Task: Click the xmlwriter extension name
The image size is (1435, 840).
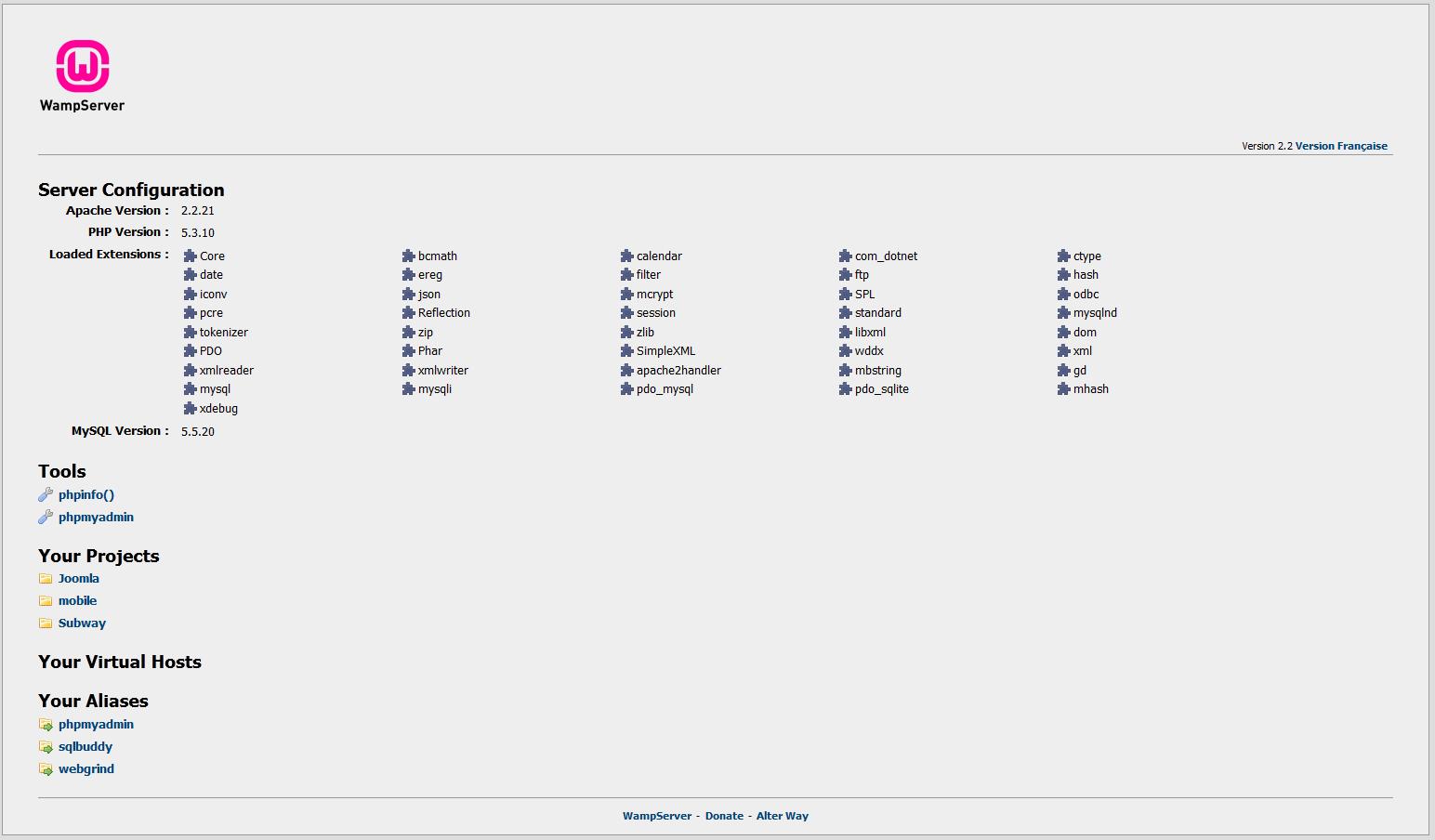Action: 443,370
